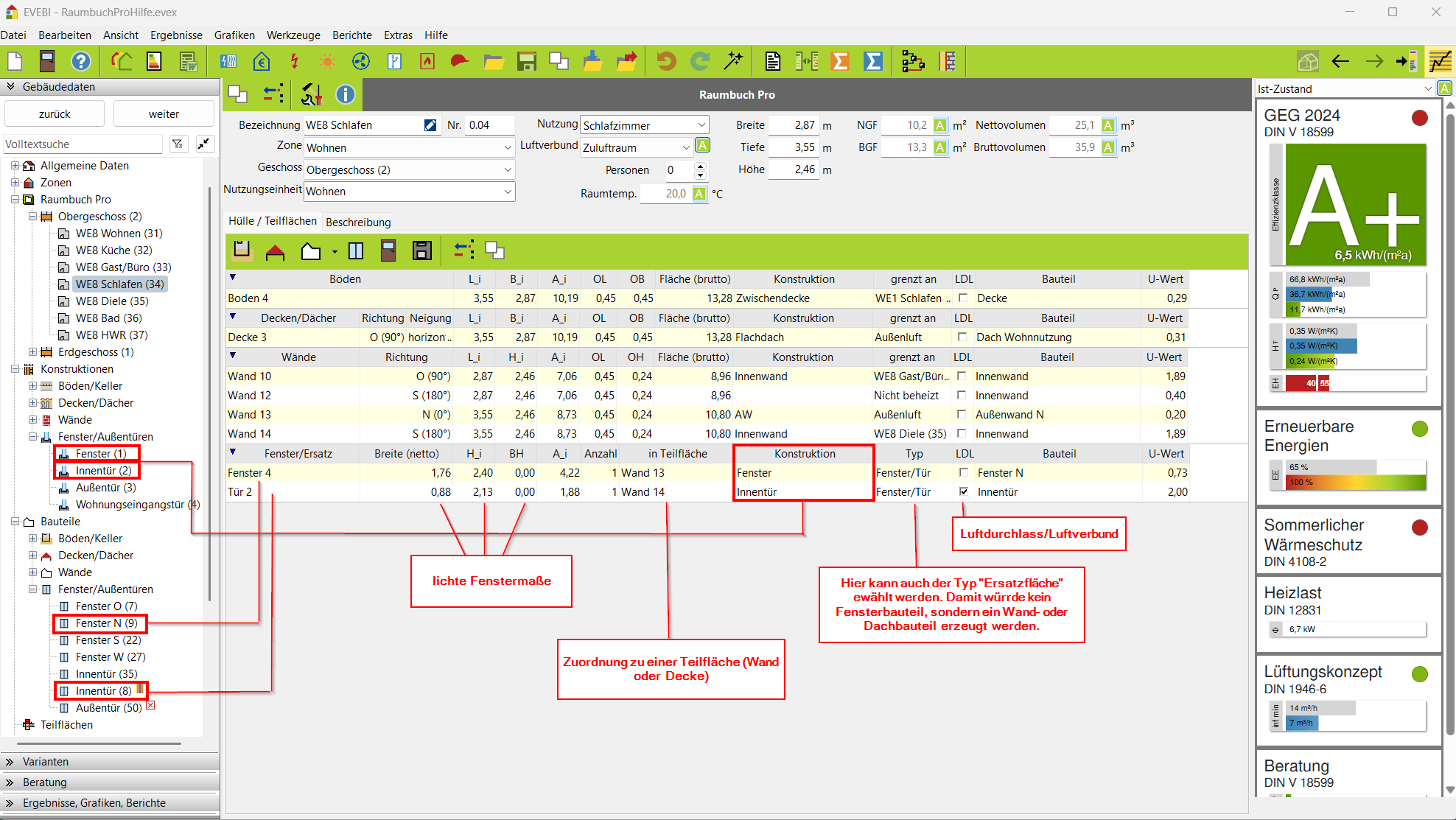Check LDL checkbox for Wand 13 row
This screenshot has height=820, width=1456.
[962, 414]
